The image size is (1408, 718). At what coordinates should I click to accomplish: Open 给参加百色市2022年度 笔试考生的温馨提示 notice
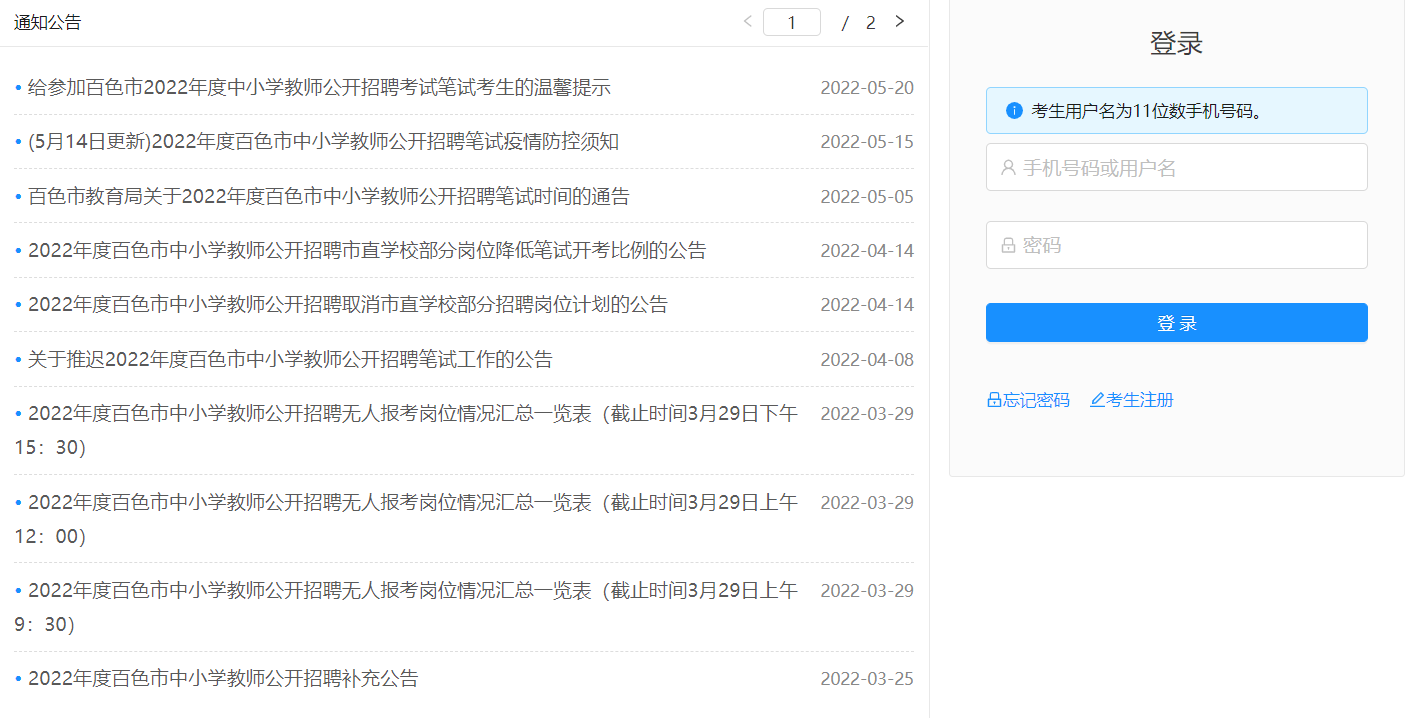pyautogui.click(x=319, y=88)
